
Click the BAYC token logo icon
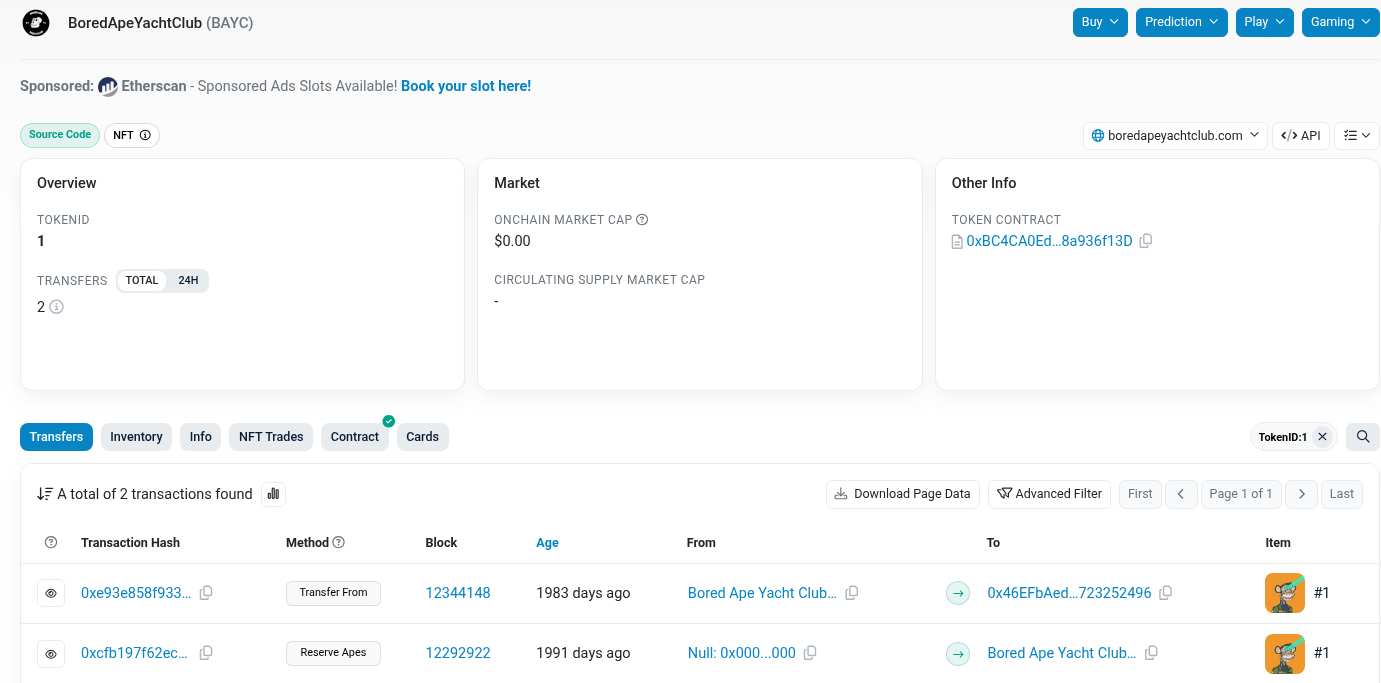[36, 22]
